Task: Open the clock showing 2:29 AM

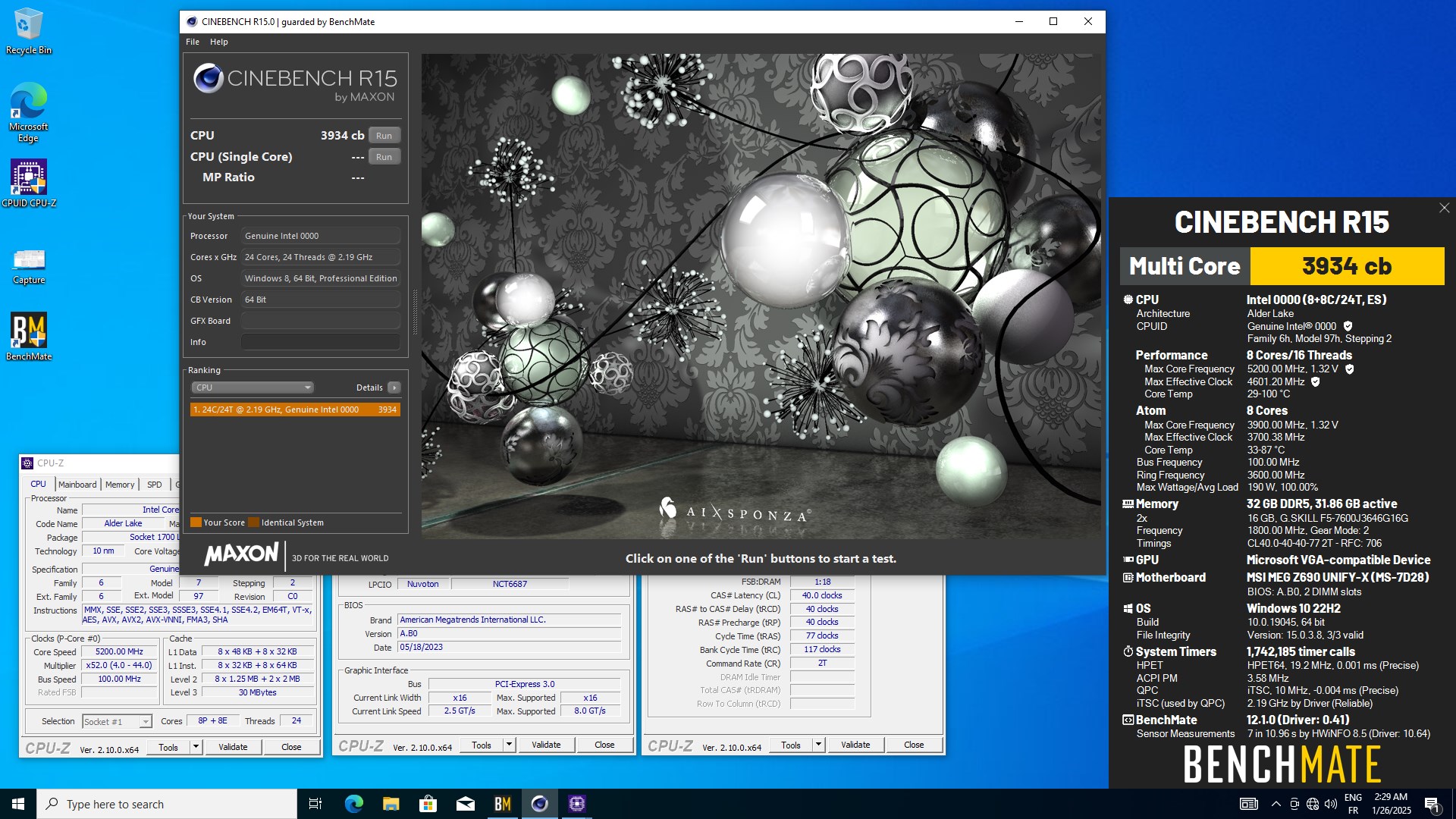Action: tap(1392, 804)
